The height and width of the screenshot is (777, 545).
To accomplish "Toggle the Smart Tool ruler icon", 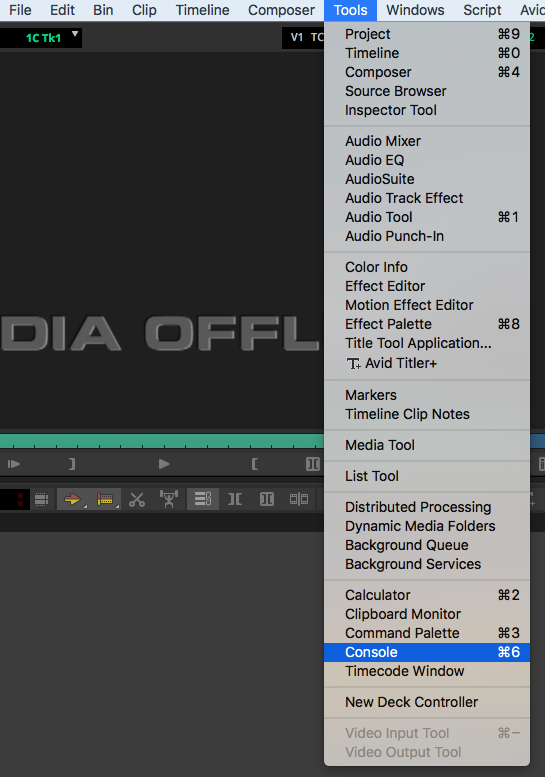I will (x=105, y=499).
